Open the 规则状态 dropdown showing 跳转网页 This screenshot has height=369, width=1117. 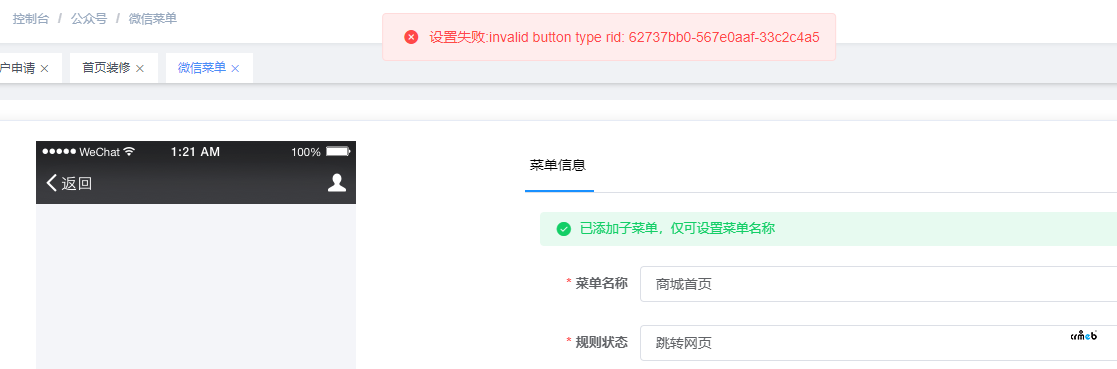[878, 343]
